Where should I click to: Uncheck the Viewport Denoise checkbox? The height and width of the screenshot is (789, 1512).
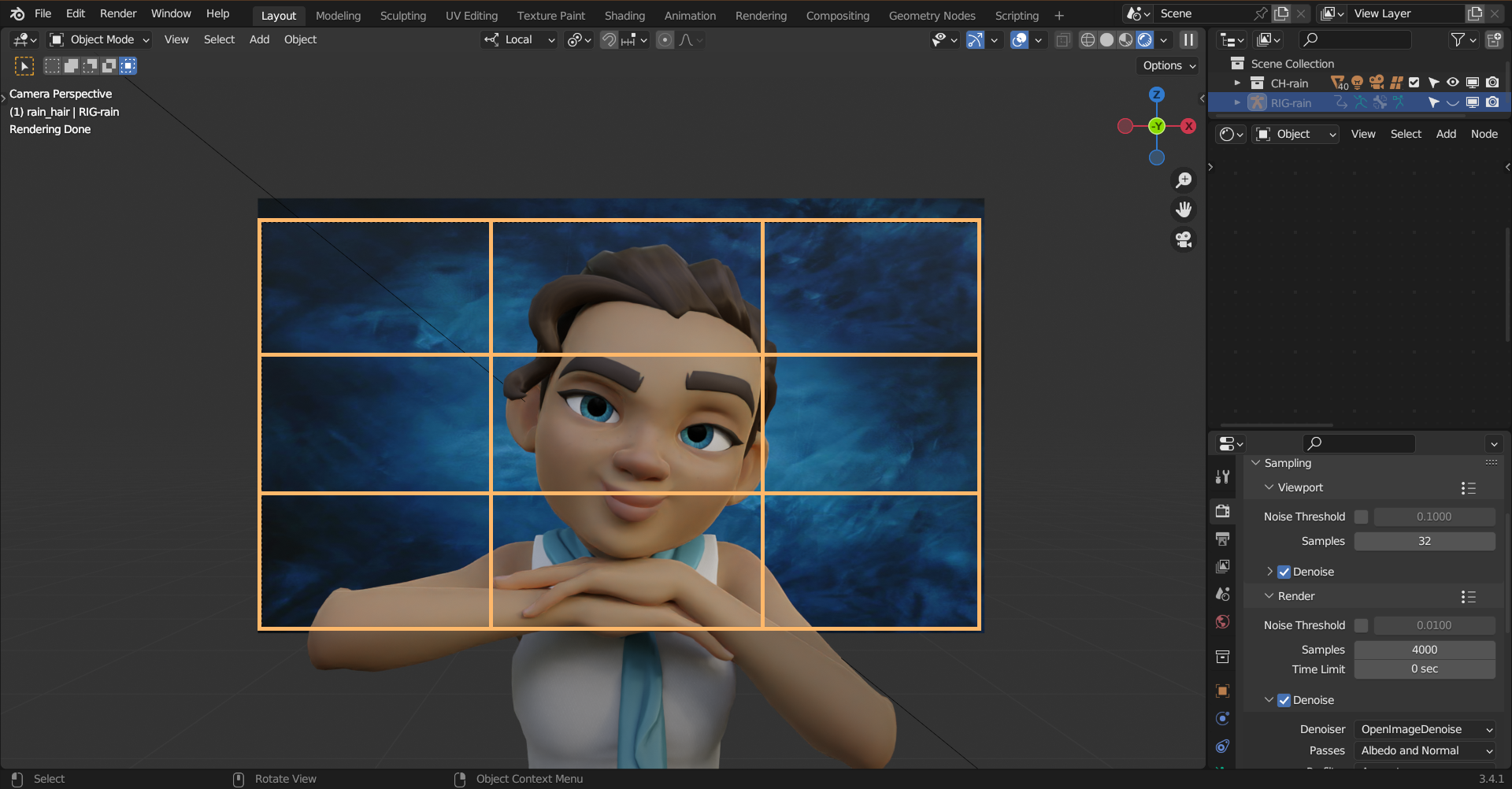(x=1284, y=572)
